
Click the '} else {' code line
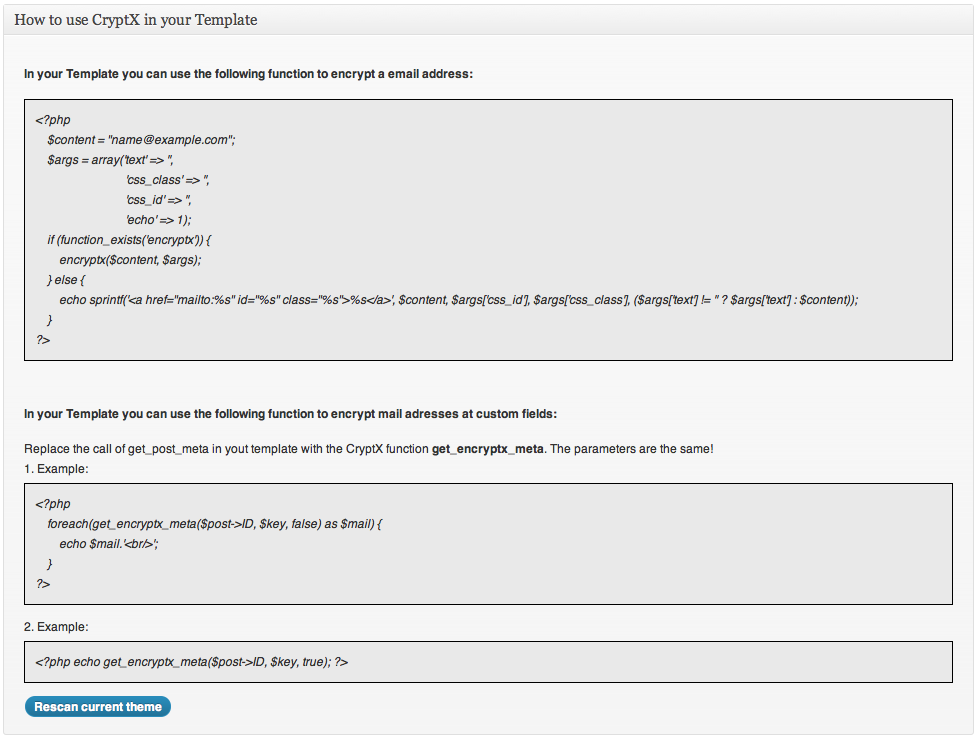tap(66, 280)
